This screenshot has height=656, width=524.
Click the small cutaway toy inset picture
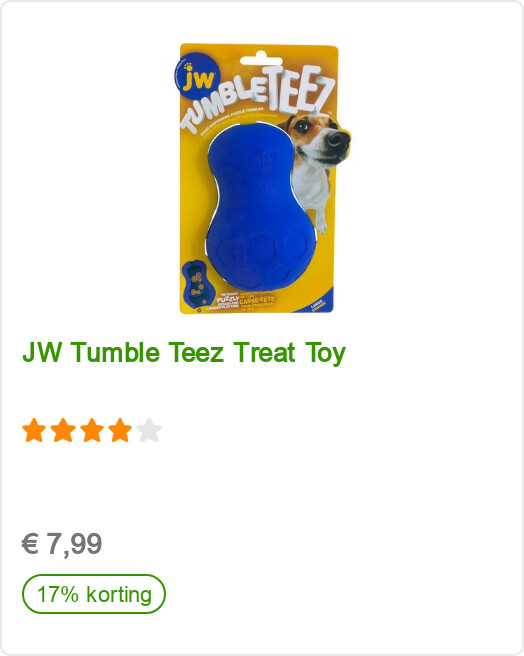[x=197, y=285]
